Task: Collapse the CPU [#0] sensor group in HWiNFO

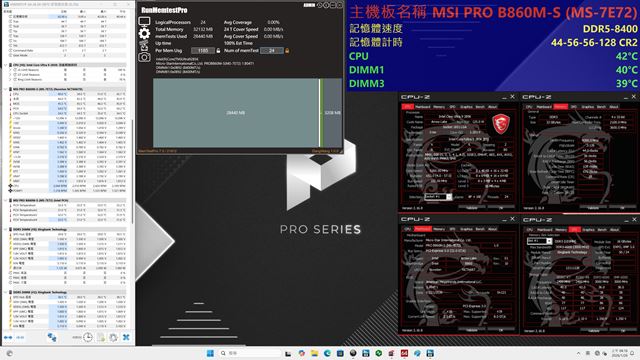Action: tap(5, 65)
